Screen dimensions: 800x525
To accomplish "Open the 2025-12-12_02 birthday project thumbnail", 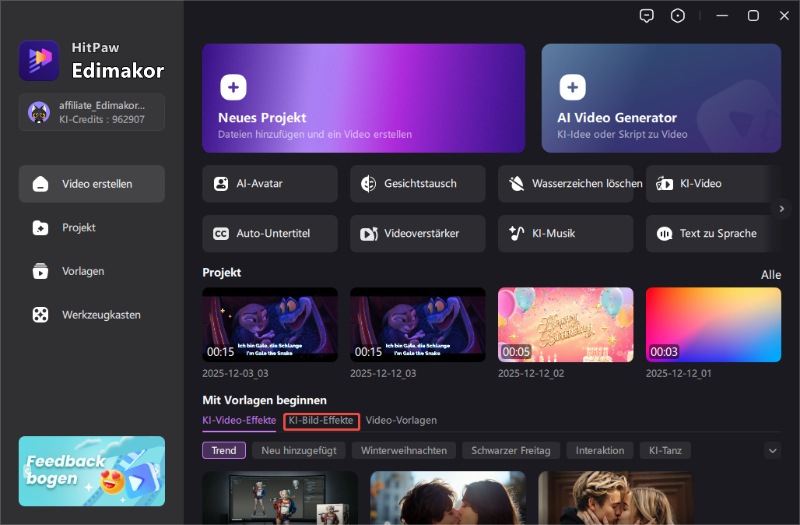I will point(565,325).
